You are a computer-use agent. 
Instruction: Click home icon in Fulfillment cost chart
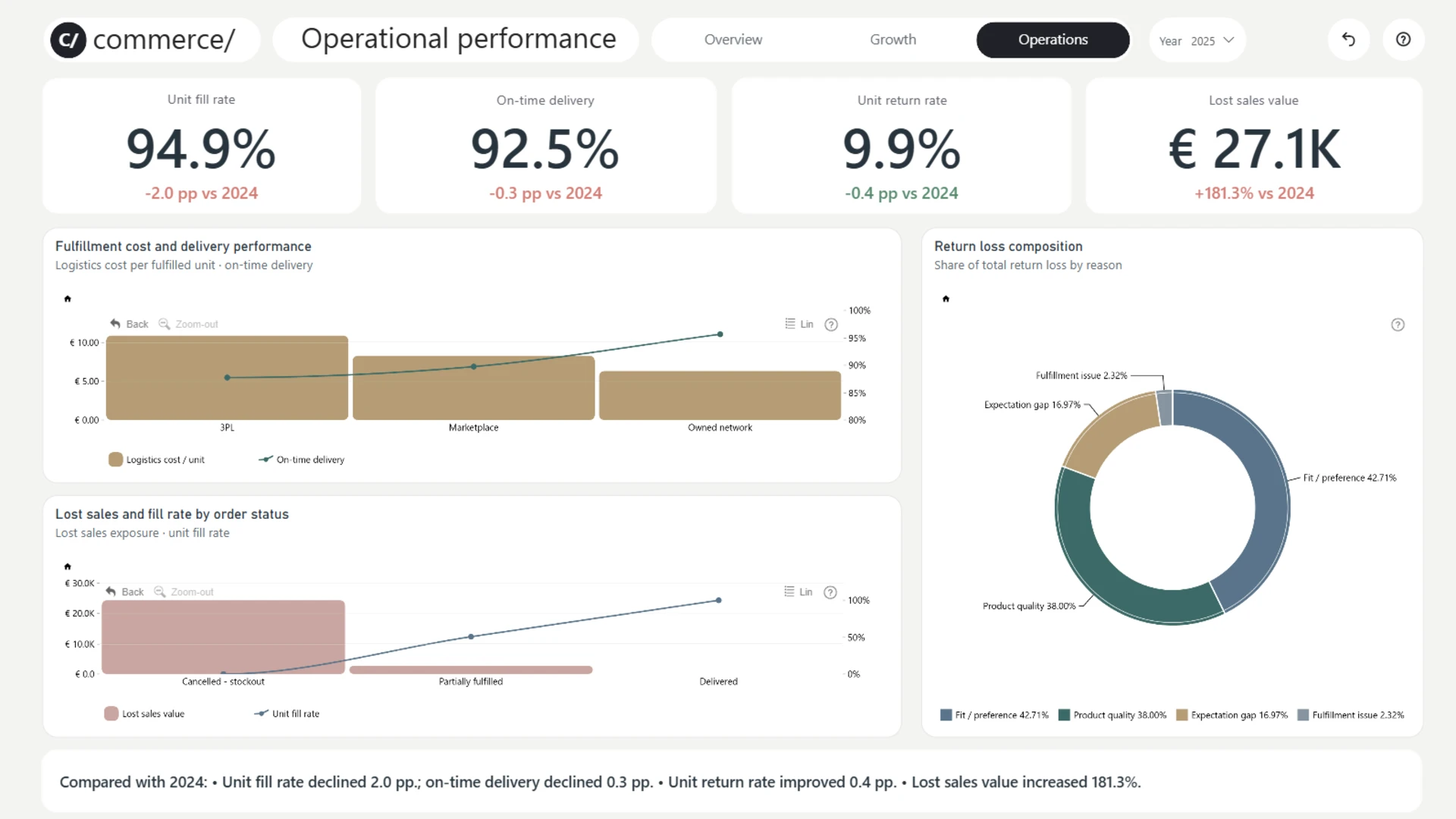67,299
